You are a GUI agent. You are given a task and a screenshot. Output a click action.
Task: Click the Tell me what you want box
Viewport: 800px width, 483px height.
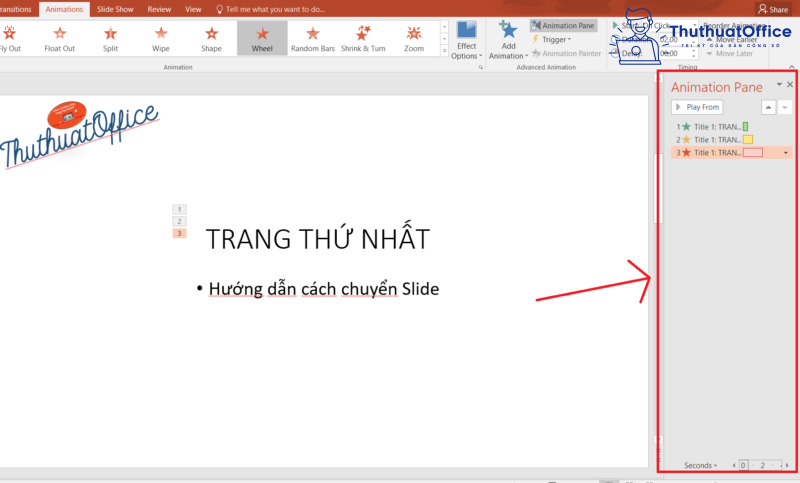(270, 9)
